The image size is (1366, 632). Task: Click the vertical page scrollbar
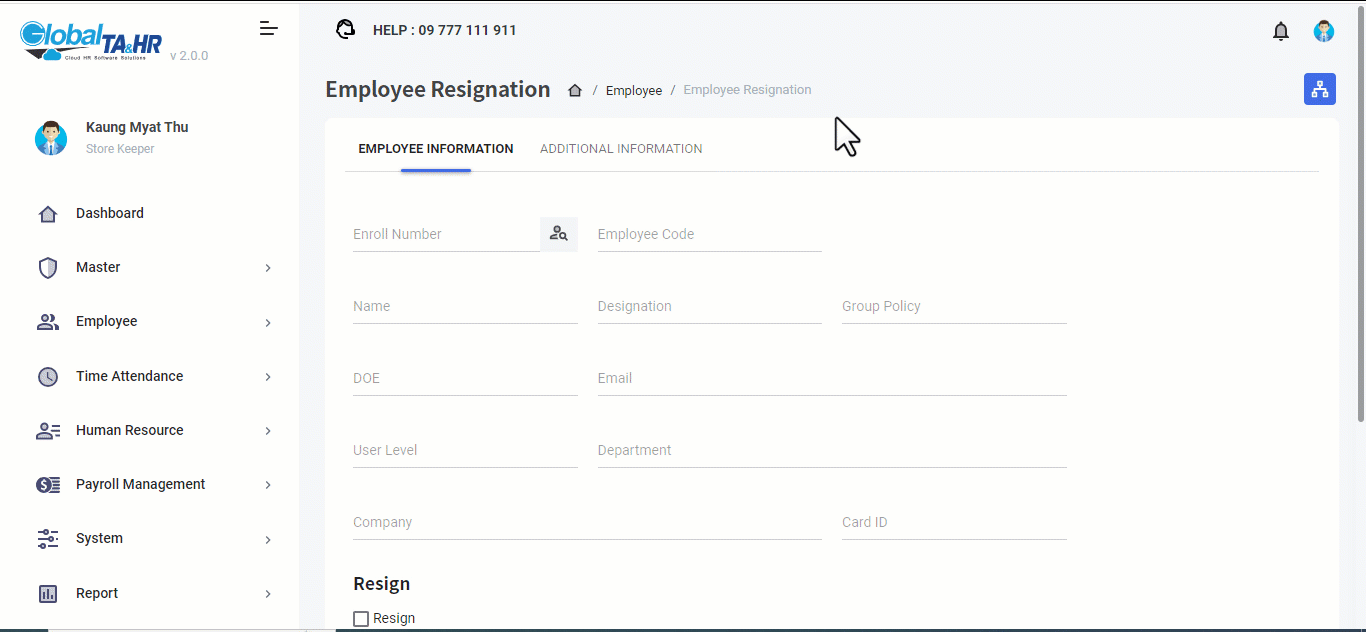click(1360, 250)
